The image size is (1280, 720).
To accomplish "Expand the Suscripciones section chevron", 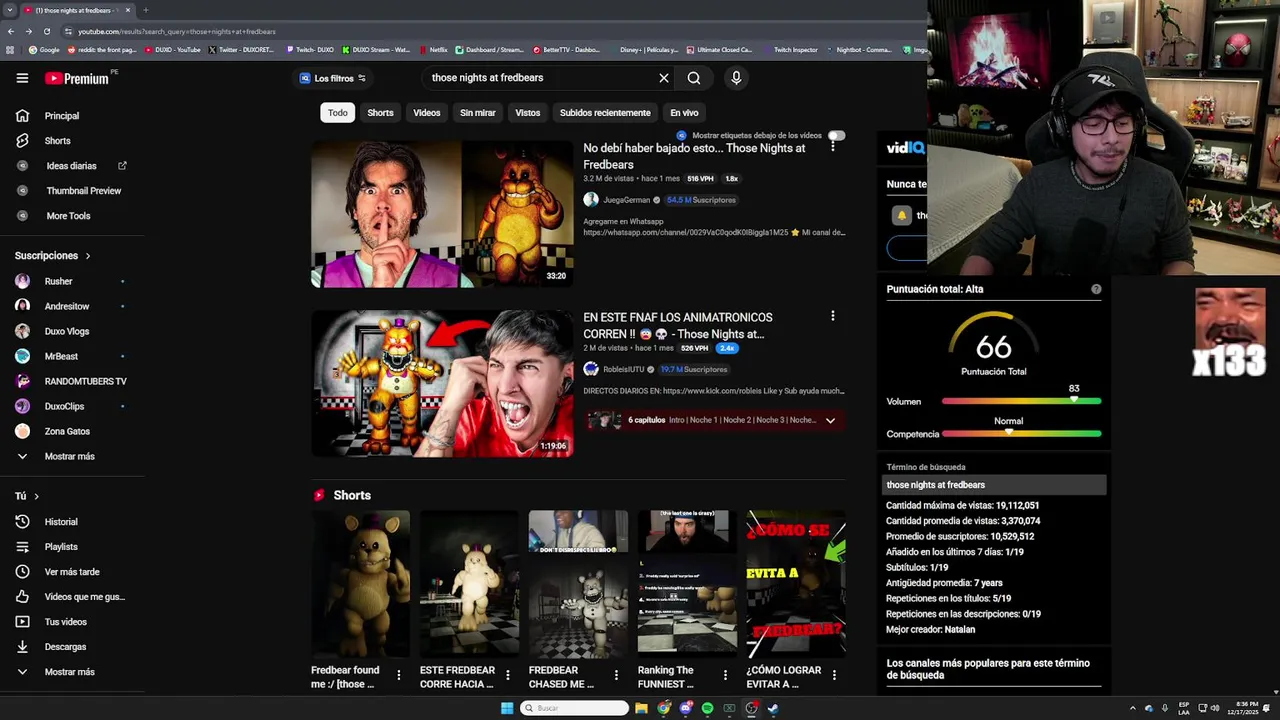I will point(88,256).
